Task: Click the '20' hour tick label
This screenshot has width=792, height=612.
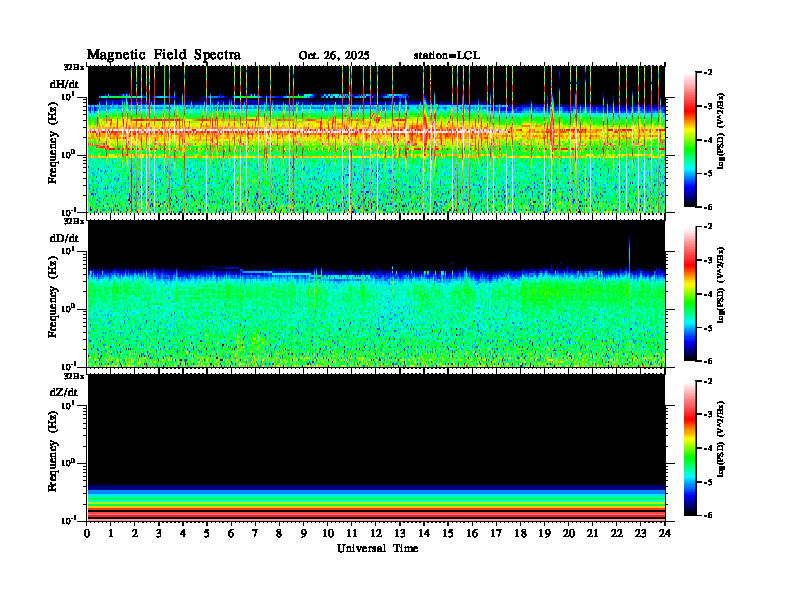Action: (568, 533)
